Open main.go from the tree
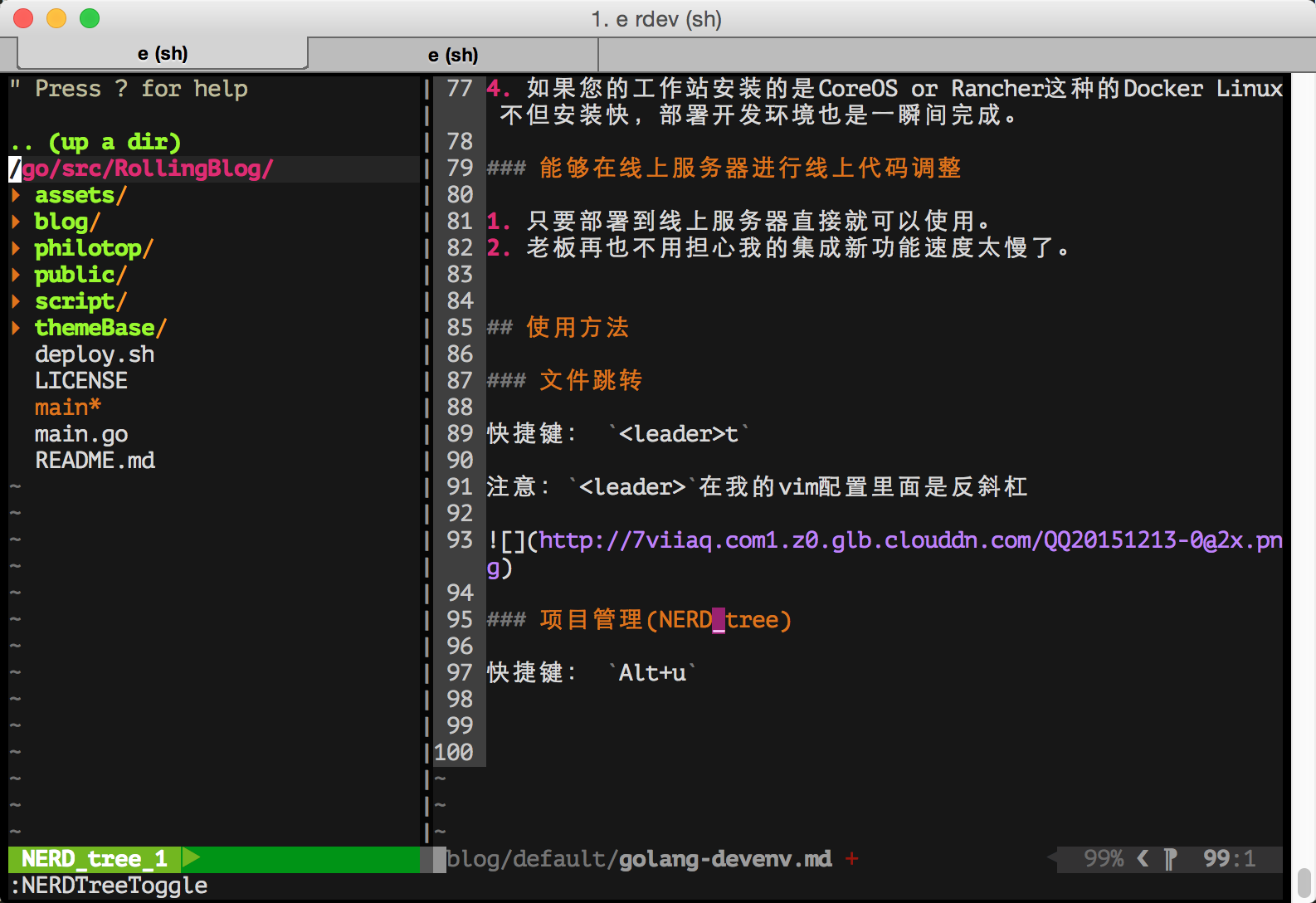This screenshot has width=1316, height=903. (81, 434)
